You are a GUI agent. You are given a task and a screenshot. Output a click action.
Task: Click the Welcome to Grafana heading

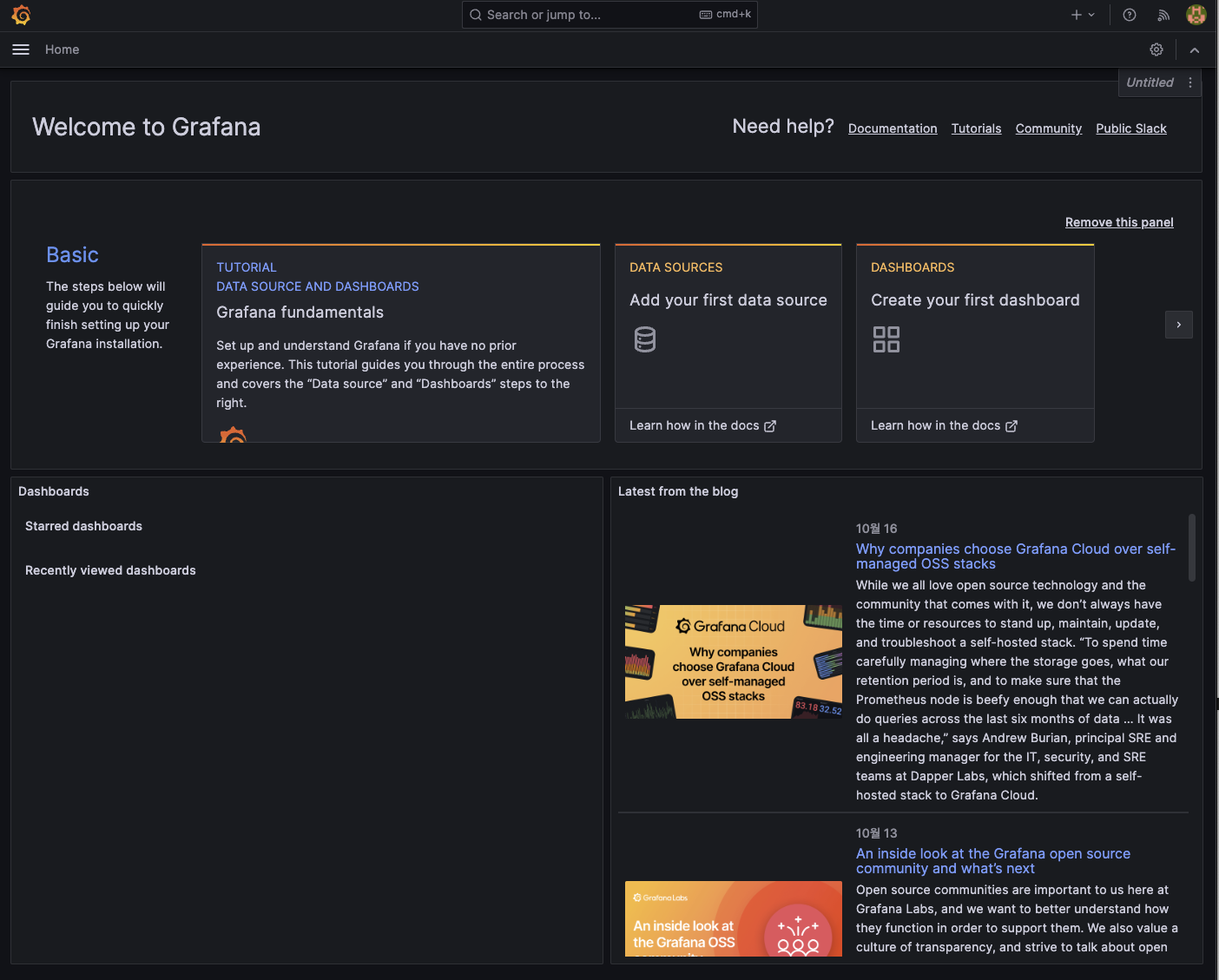click(146, 127)
